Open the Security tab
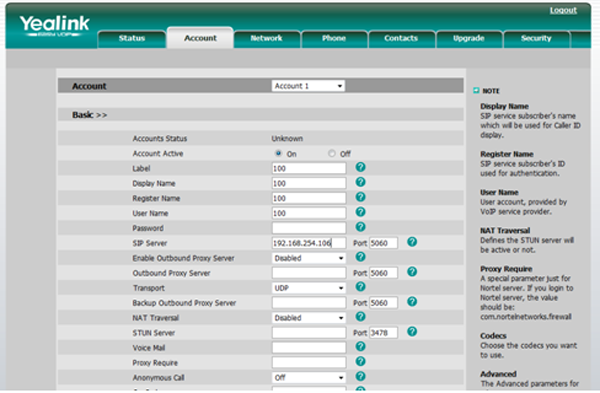This screenshot has height=393, width=600. pyautogui.click(x=536, y=38)
